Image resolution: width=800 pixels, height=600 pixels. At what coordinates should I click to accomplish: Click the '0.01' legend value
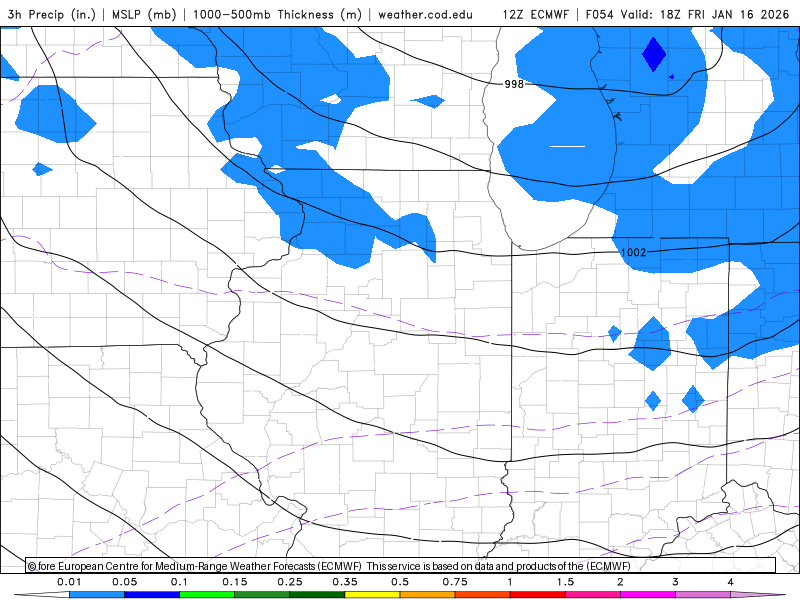point(69,582)
